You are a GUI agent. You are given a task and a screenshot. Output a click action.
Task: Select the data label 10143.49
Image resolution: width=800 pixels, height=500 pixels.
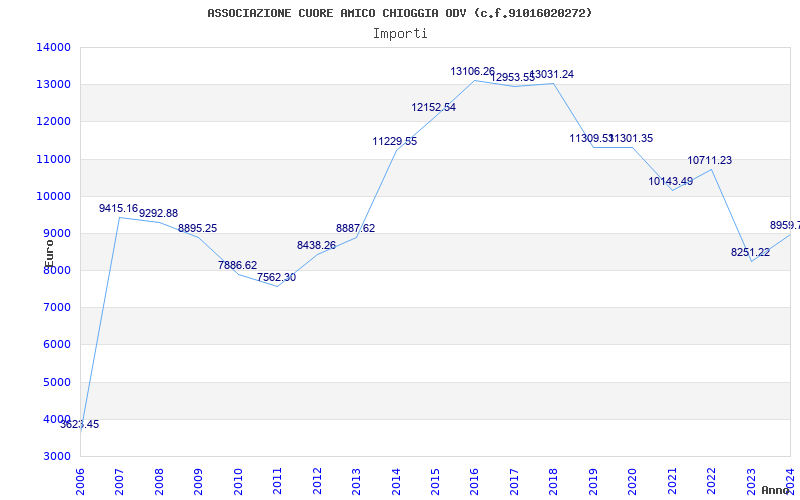(670, 181)
